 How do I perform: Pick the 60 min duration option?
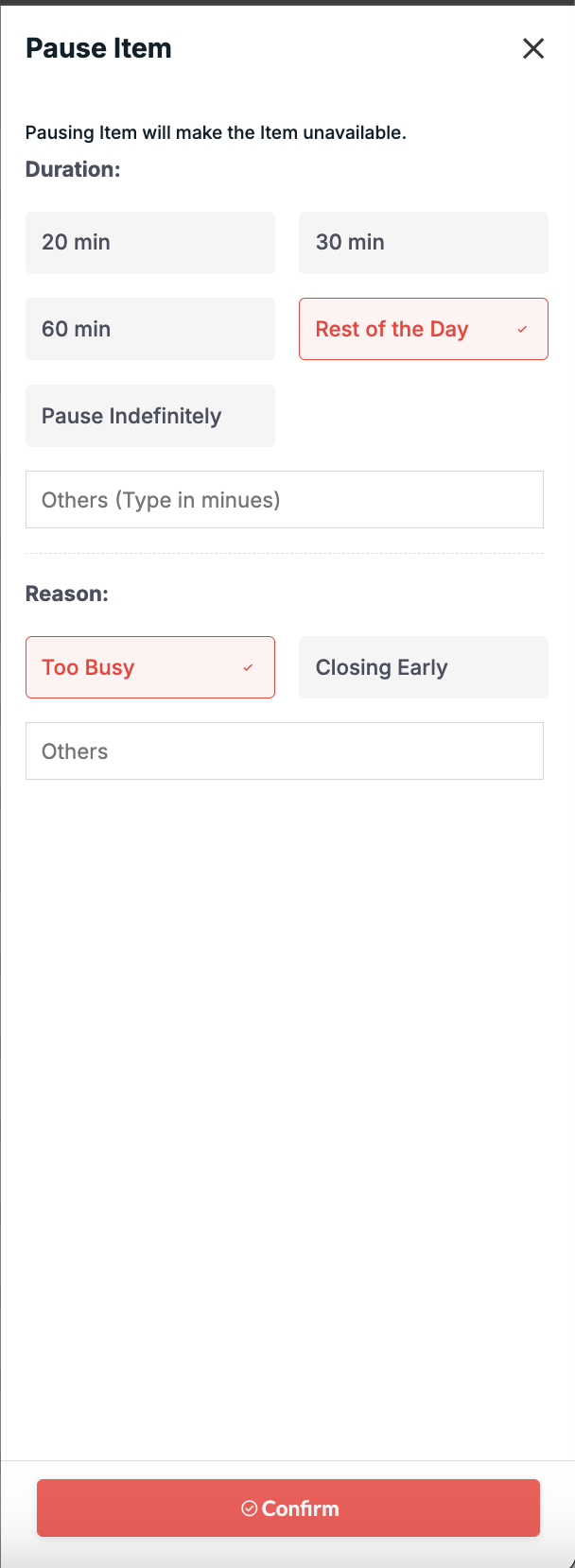pos(149,329)
